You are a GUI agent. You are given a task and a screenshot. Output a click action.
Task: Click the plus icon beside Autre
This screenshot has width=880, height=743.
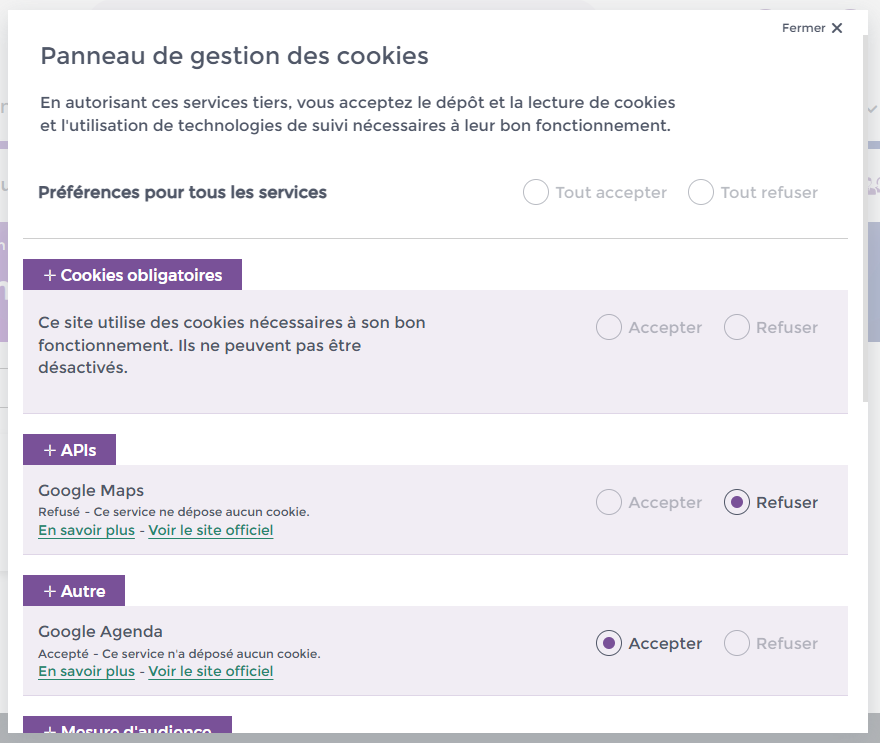[50, 591]
